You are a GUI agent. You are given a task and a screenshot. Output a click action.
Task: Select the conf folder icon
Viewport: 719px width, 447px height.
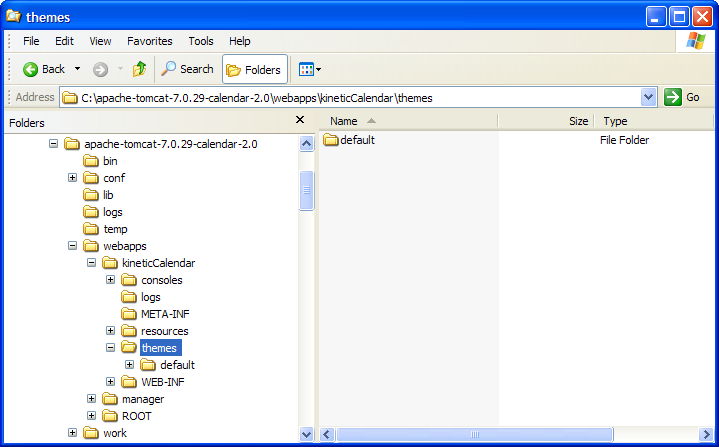[91, 178]
